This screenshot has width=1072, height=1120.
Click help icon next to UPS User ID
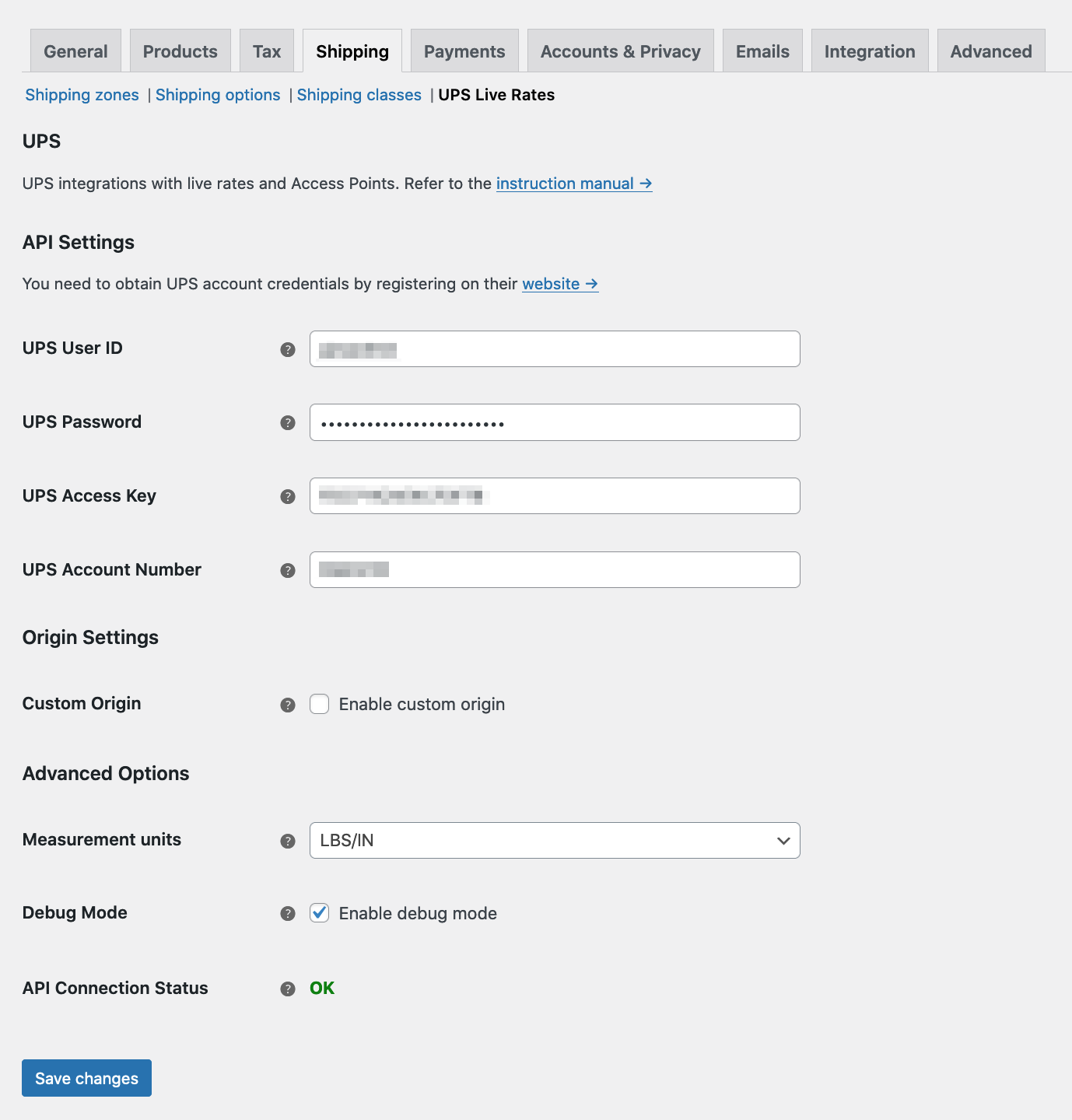[x=288, y=349]
